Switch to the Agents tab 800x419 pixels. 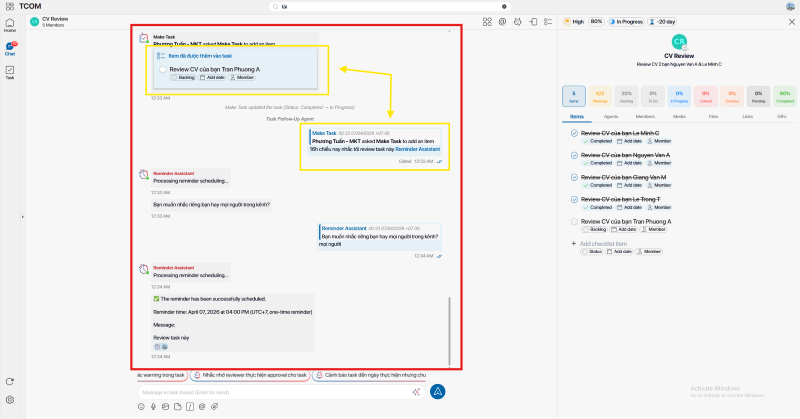[x=611, y=117]
